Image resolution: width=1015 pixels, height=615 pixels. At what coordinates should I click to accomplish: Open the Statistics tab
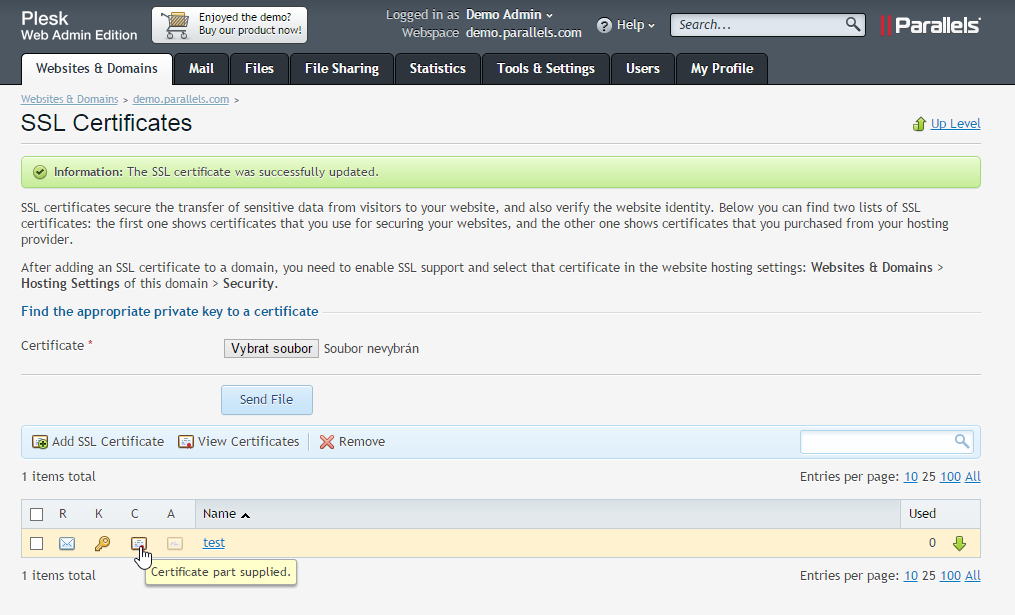coord(438,69)
